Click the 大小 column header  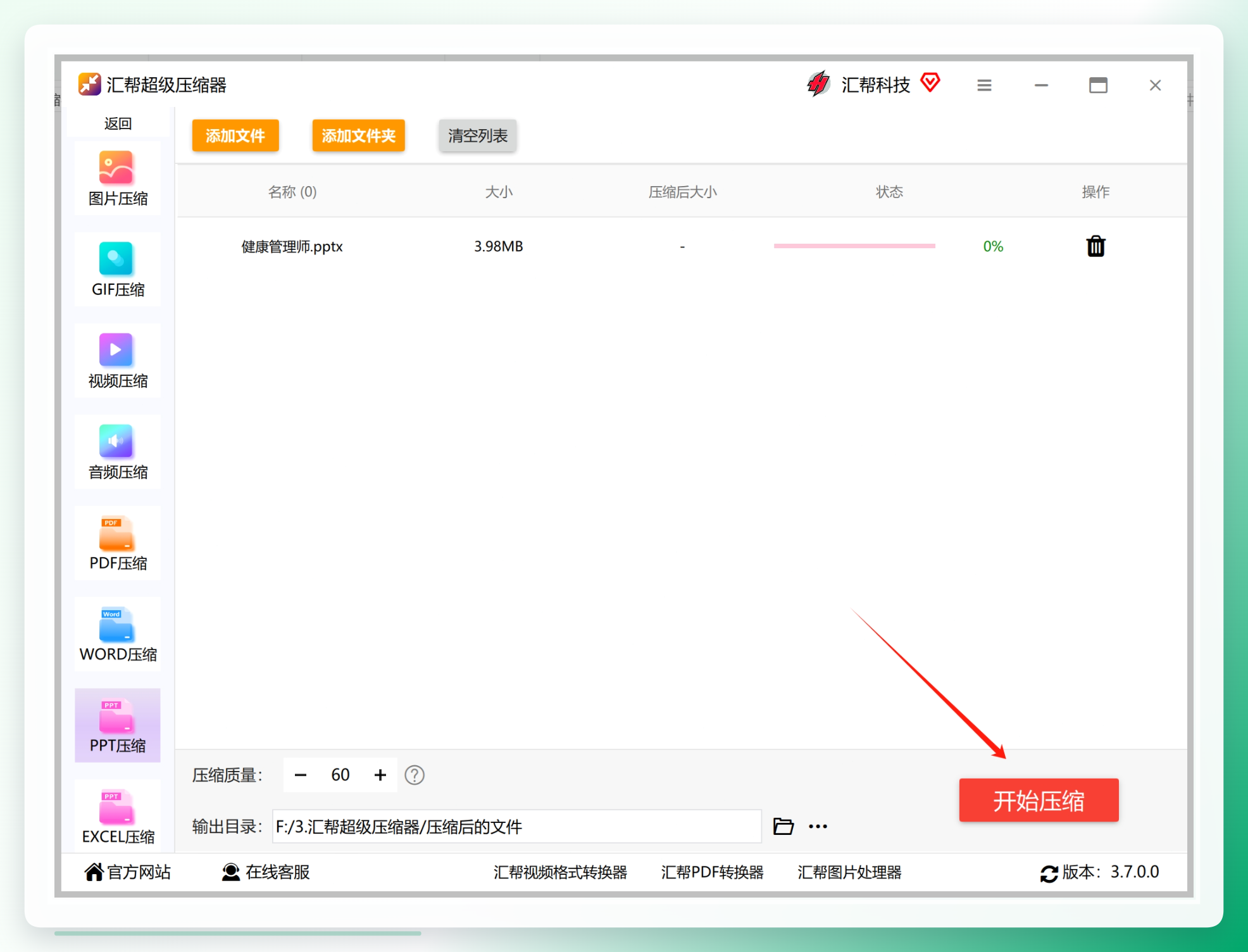pos(499,192)
